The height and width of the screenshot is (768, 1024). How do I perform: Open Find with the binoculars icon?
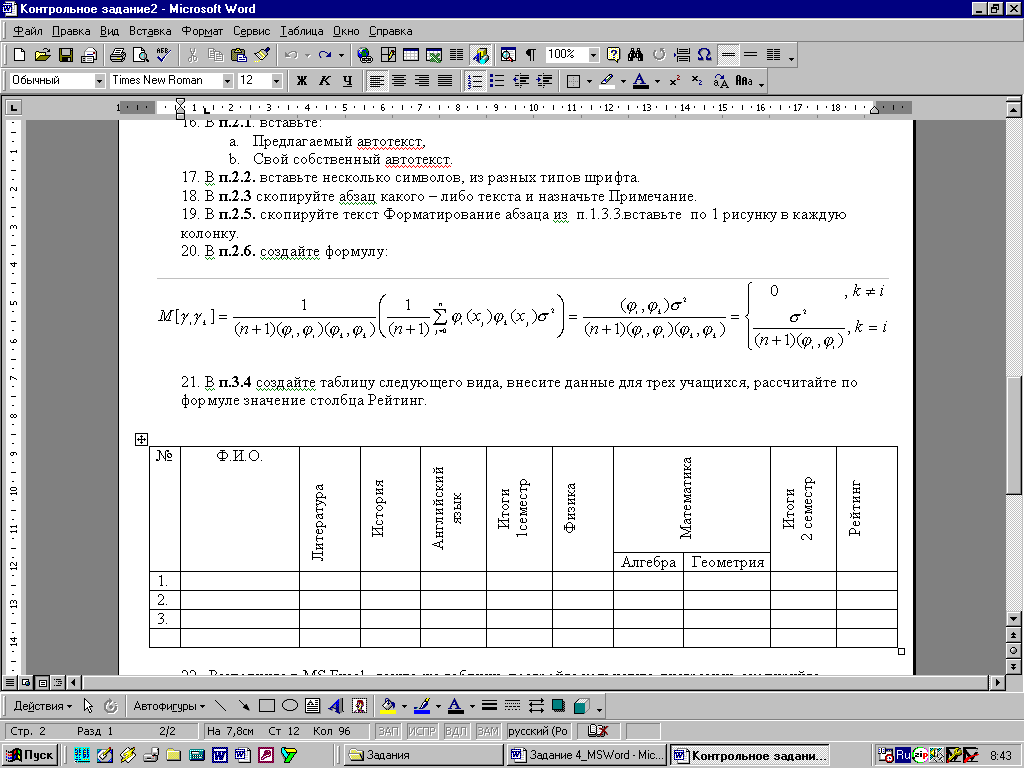635,55
